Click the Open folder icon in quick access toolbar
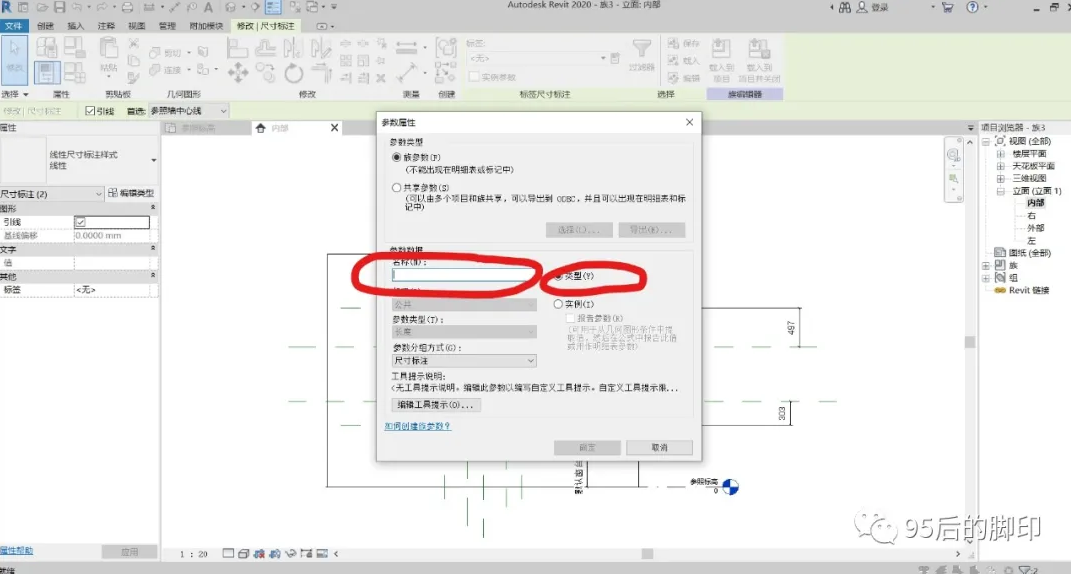The height and width of the screenshot is (574, 1071). [x=42, y=8]
